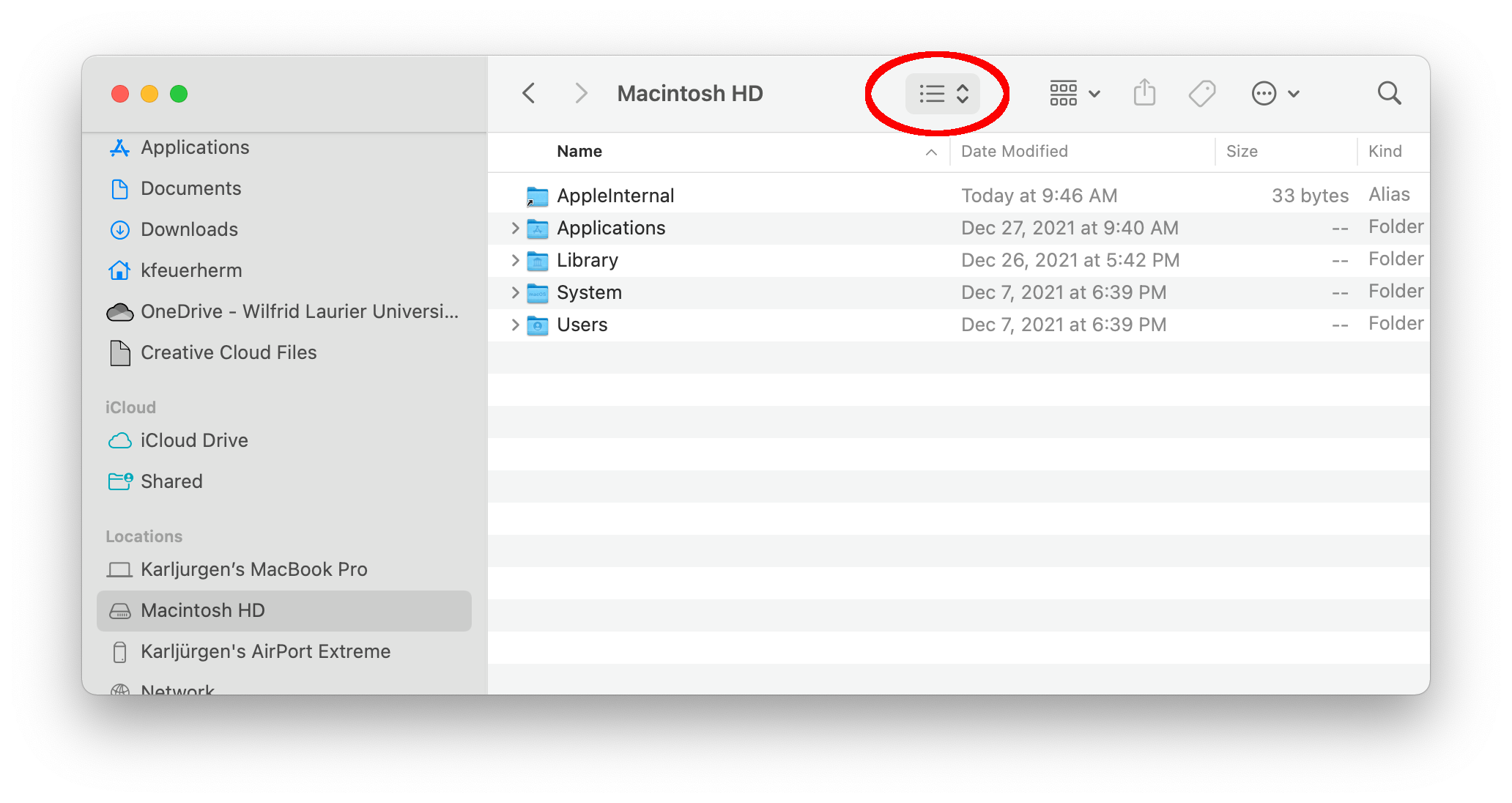
Task: Click the Back navigation arrow
Action: tap(529, 93)
